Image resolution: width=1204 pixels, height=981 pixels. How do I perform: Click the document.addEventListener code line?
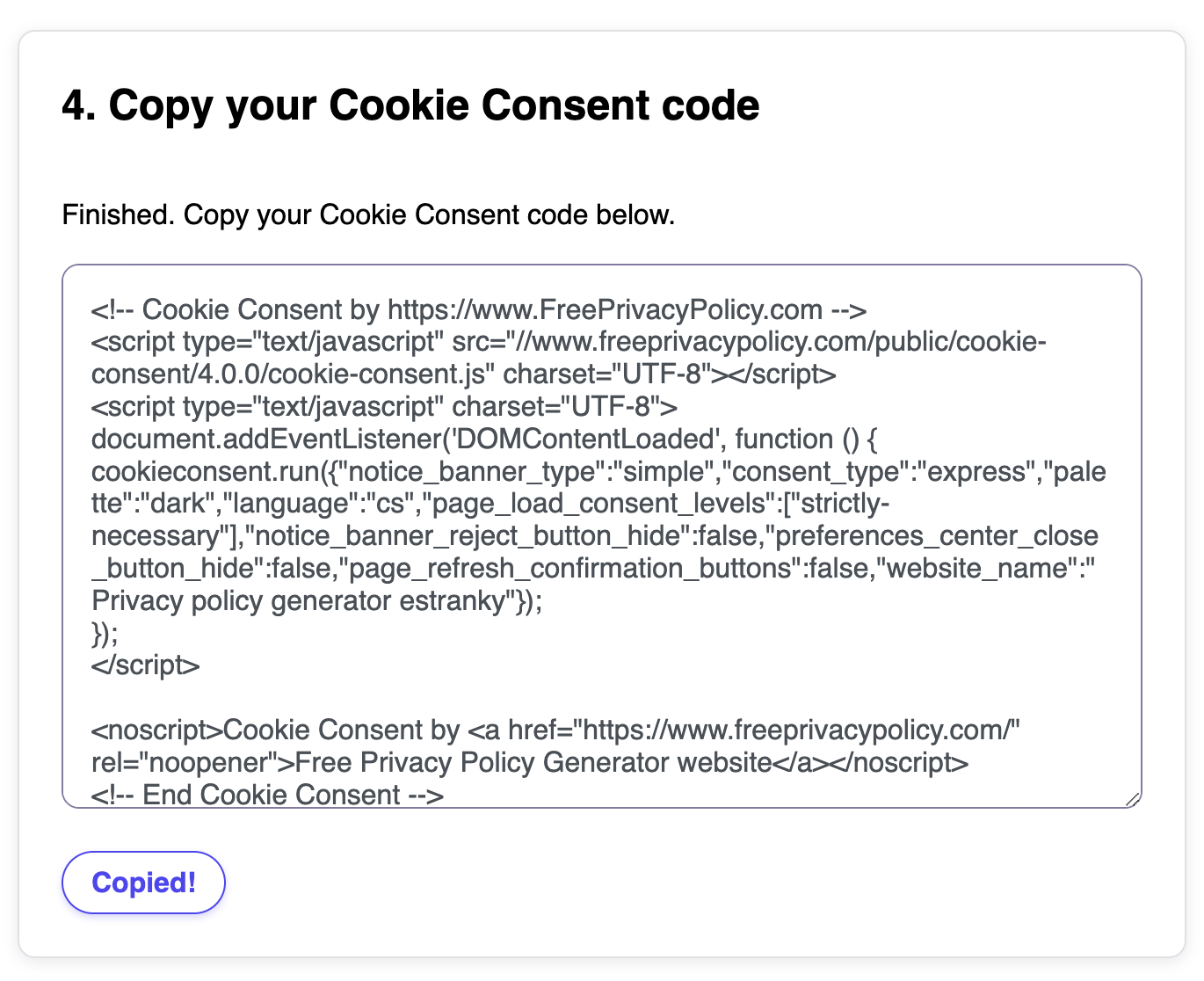484,440
